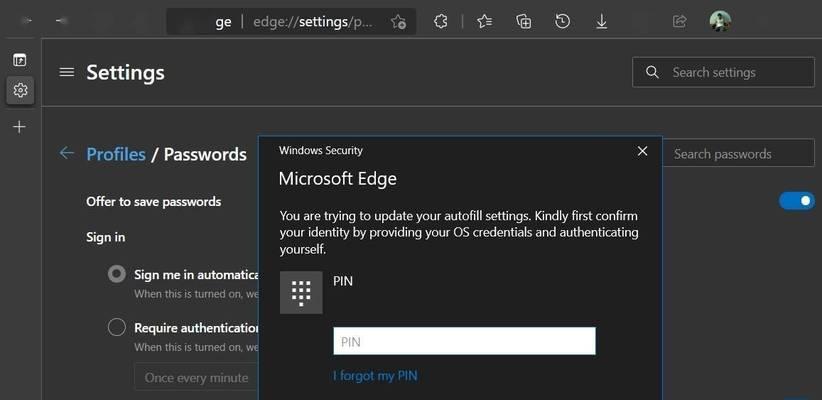Viewport: 822px width, 400px height.
Task: Open the tab actions icon in sidebar
Action: point(19,60)
